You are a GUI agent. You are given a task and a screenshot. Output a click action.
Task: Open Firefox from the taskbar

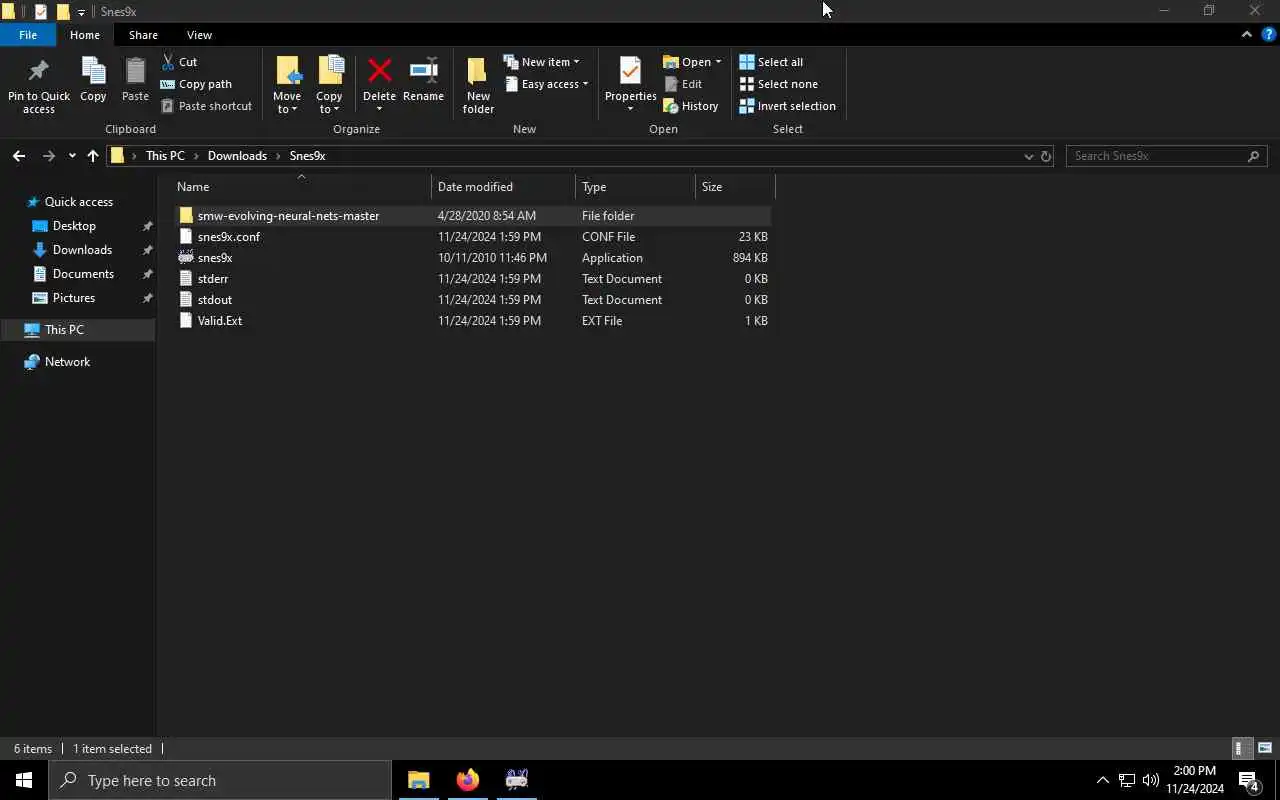click(468, 780)
